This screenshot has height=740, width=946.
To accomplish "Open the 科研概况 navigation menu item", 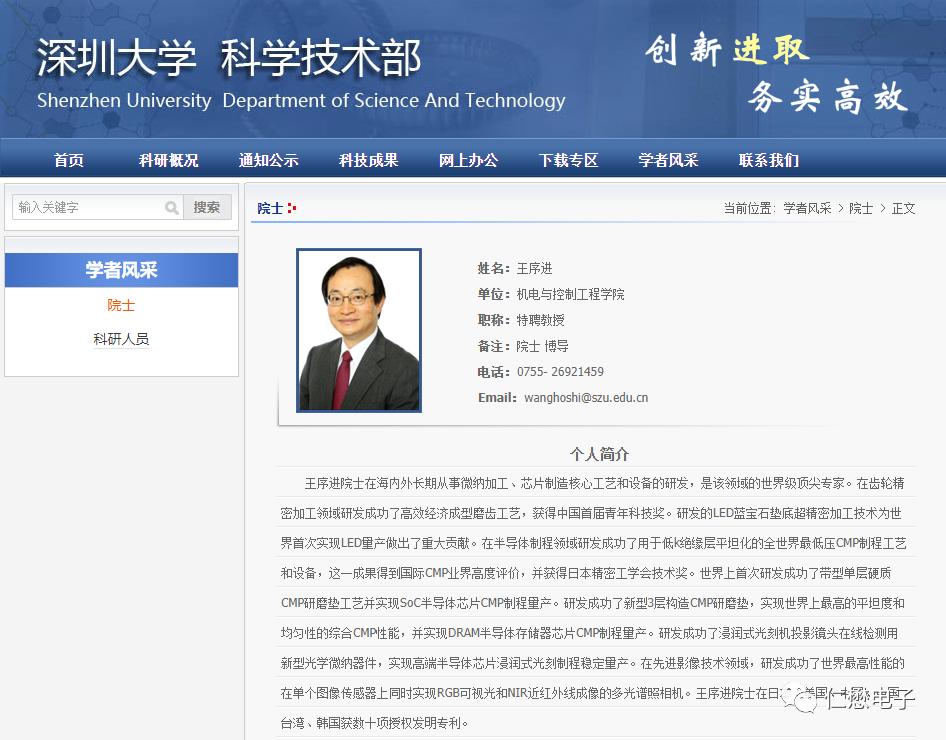I will 169,160.
